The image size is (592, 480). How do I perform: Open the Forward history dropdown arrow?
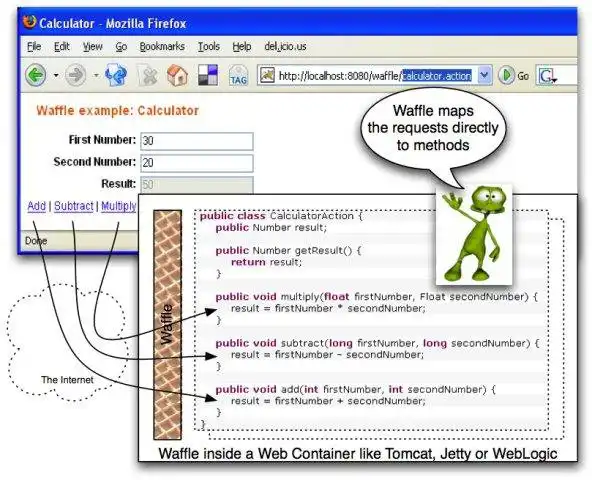(x=96, y=76)
